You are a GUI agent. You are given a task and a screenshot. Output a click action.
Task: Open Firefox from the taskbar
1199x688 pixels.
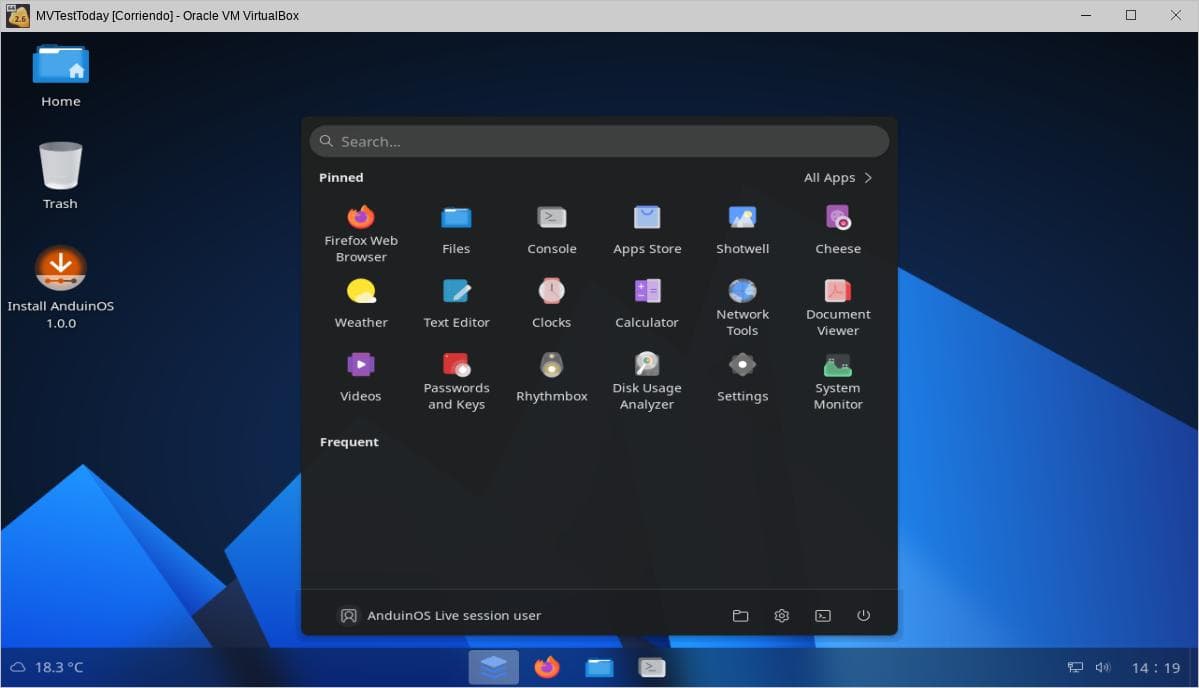547,667
